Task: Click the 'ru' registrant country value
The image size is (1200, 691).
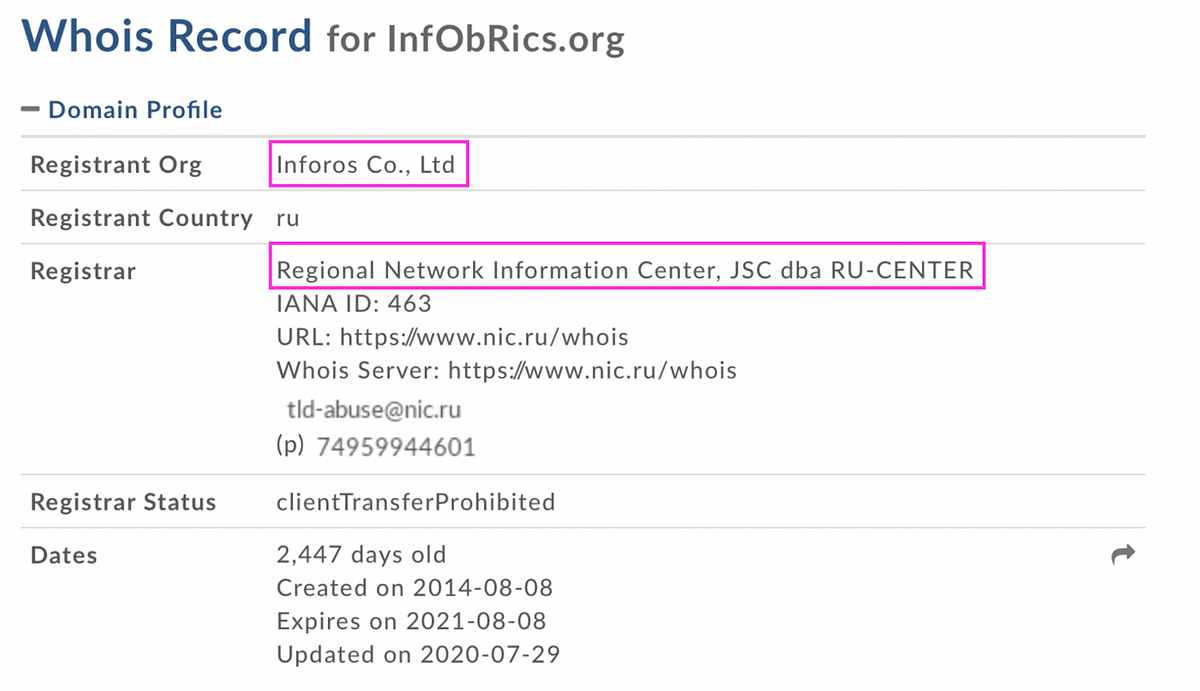Action: coord(288,218)
